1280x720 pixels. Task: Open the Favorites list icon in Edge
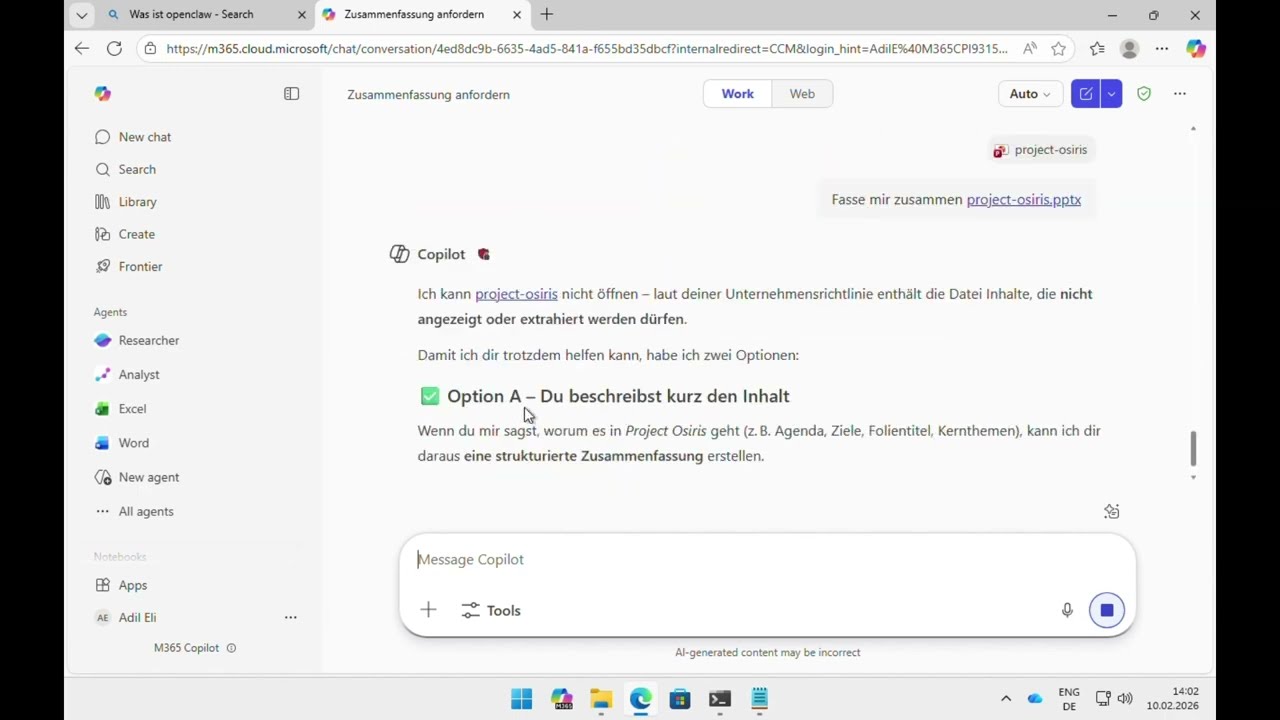(x=1097, y=48)
